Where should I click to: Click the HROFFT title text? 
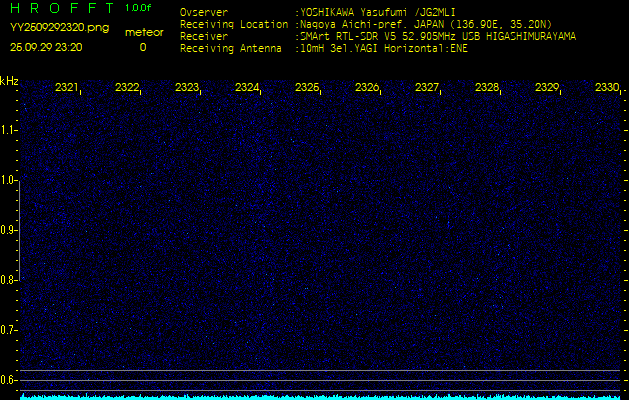coord(61,8)
